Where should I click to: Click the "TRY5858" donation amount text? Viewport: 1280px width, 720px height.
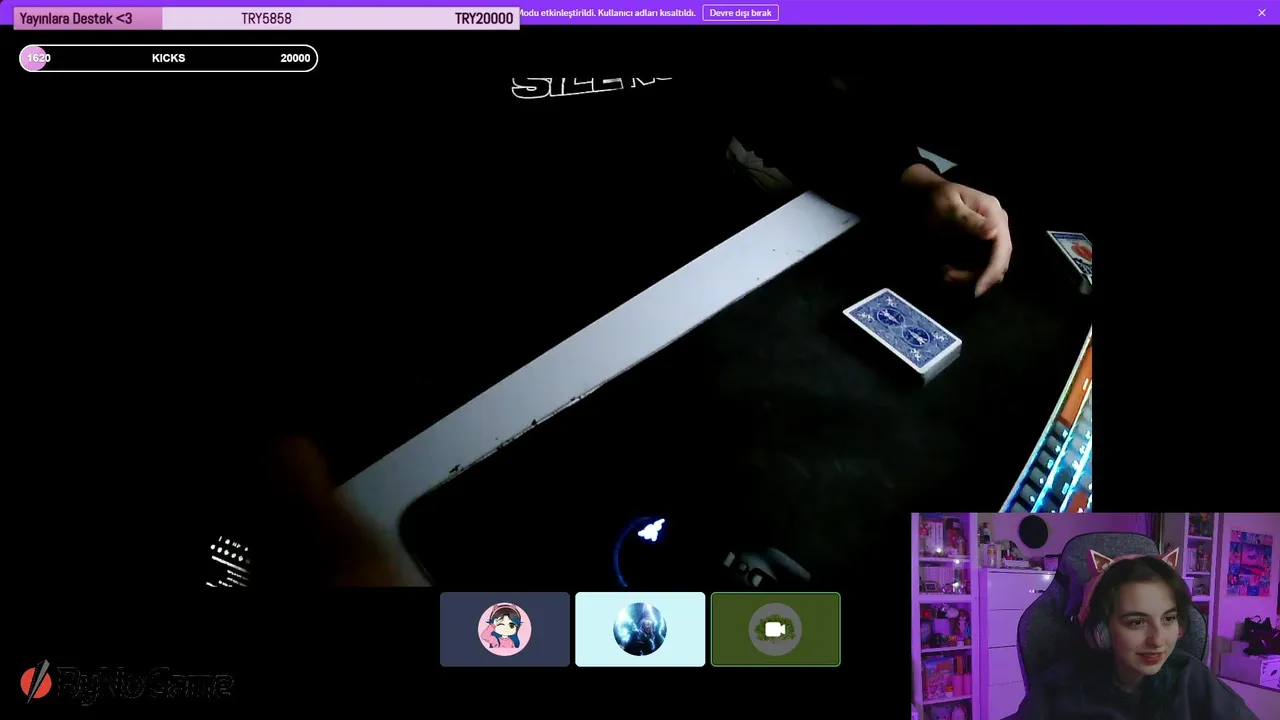click(266, 19)
